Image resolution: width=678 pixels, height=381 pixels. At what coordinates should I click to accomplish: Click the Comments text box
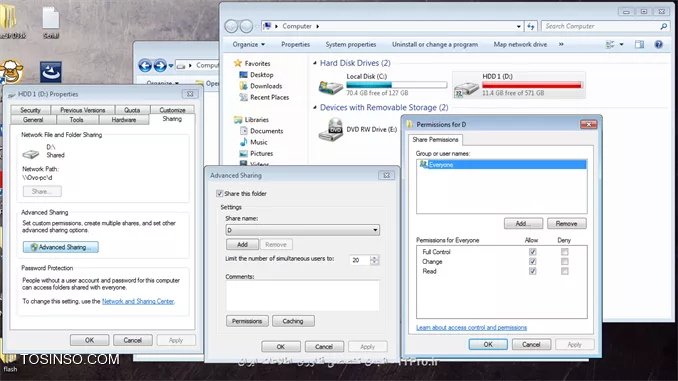(x=302, y=295)
